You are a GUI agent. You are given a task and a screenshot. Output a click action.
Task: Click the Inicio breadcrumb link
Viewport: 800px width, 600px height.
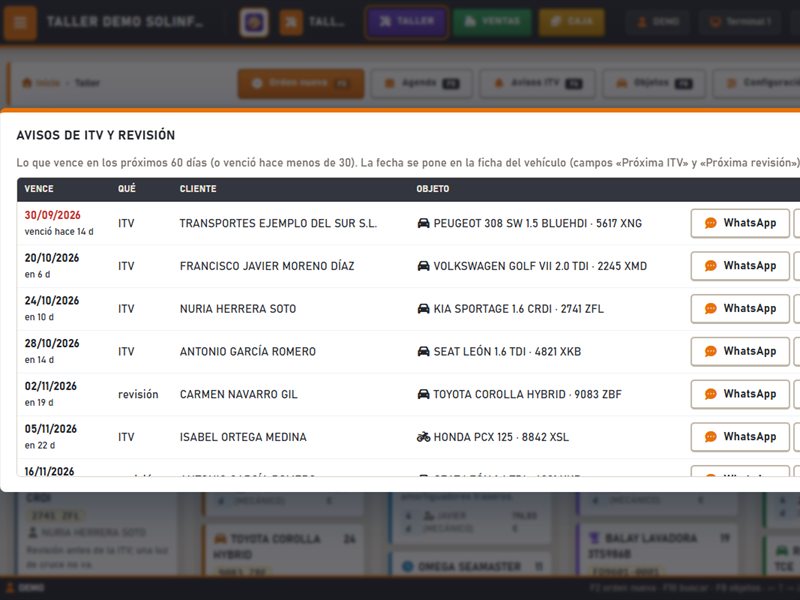pos(48,83)
